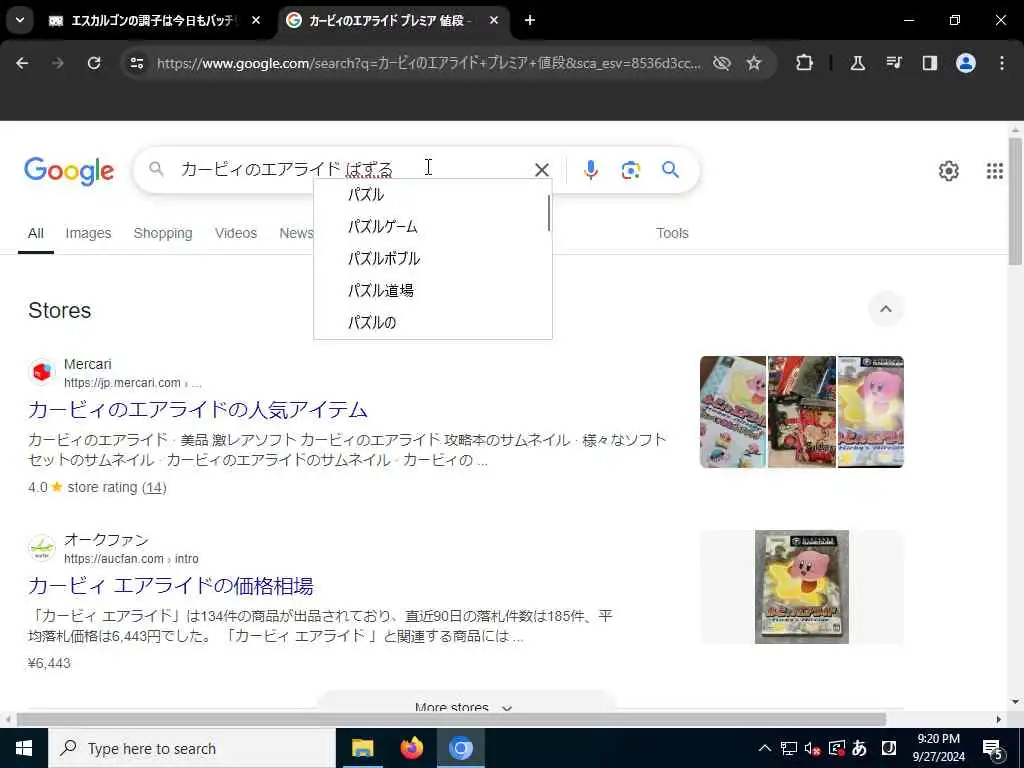1024x768 pixels.
Task: Open カービィのエアライドの人気アイテム link
Action: point(198,409)
